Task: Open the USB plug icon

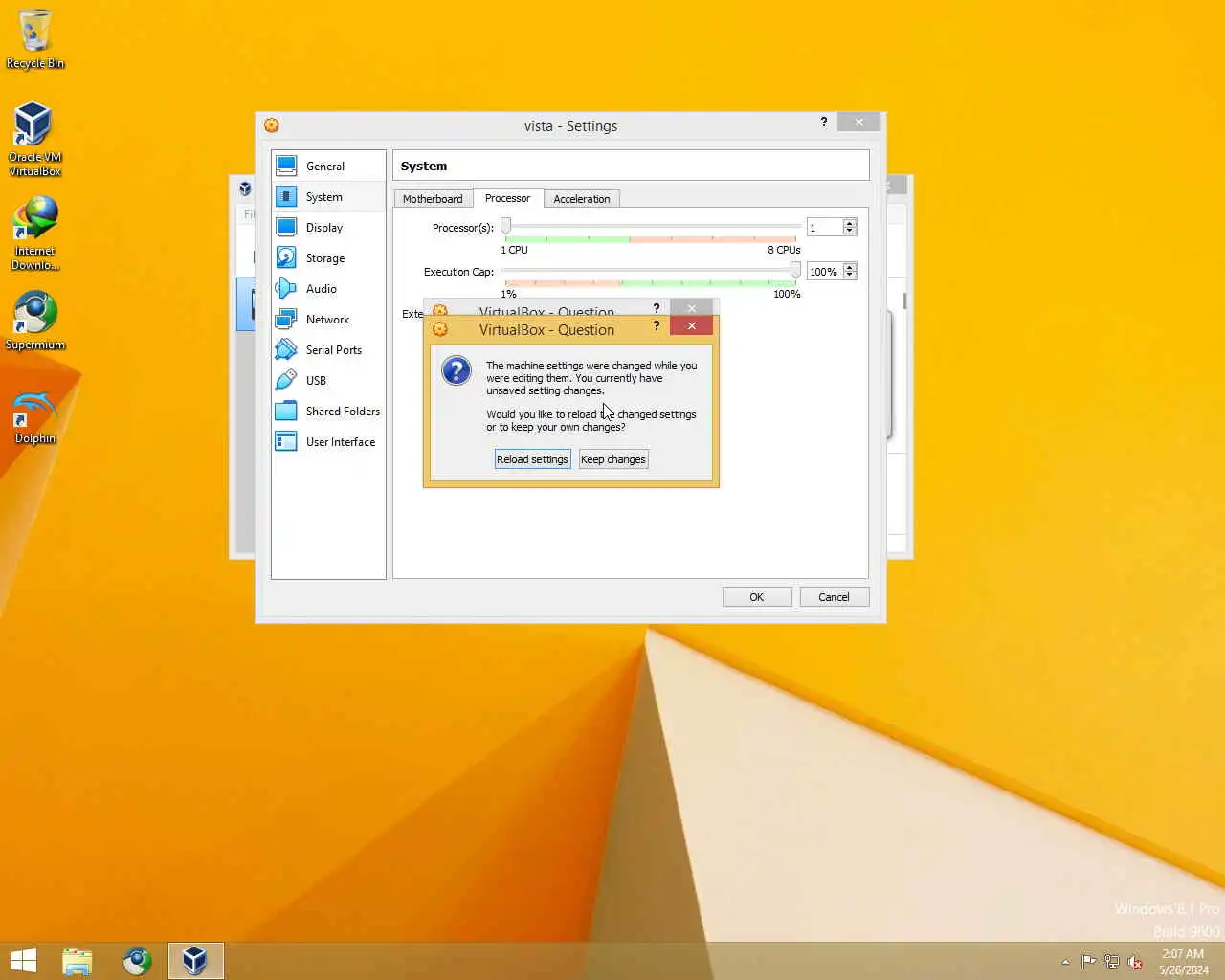Action: click(286, 380)
